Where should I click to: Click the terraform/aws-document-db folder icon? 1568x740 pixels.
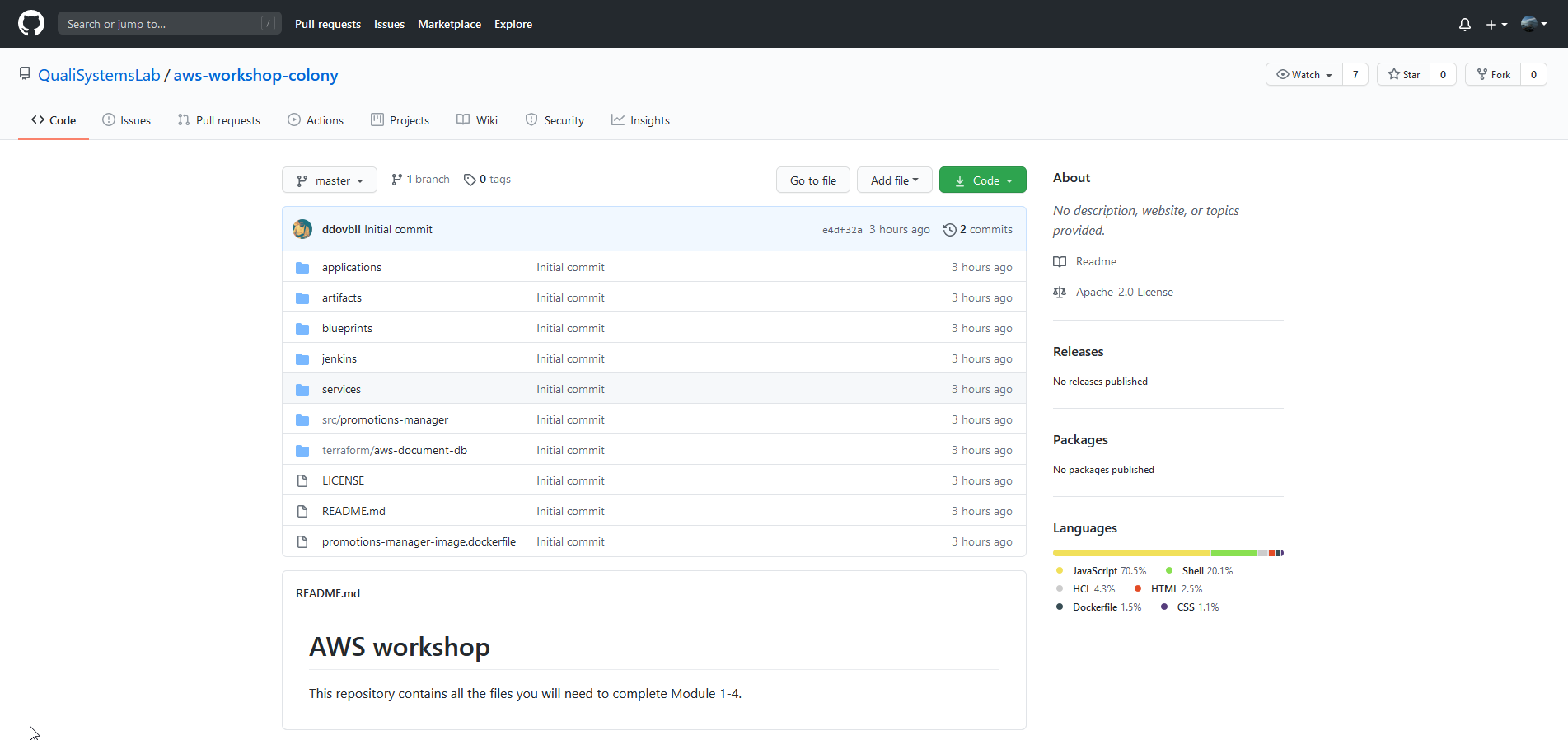click(x=302, y=451)
